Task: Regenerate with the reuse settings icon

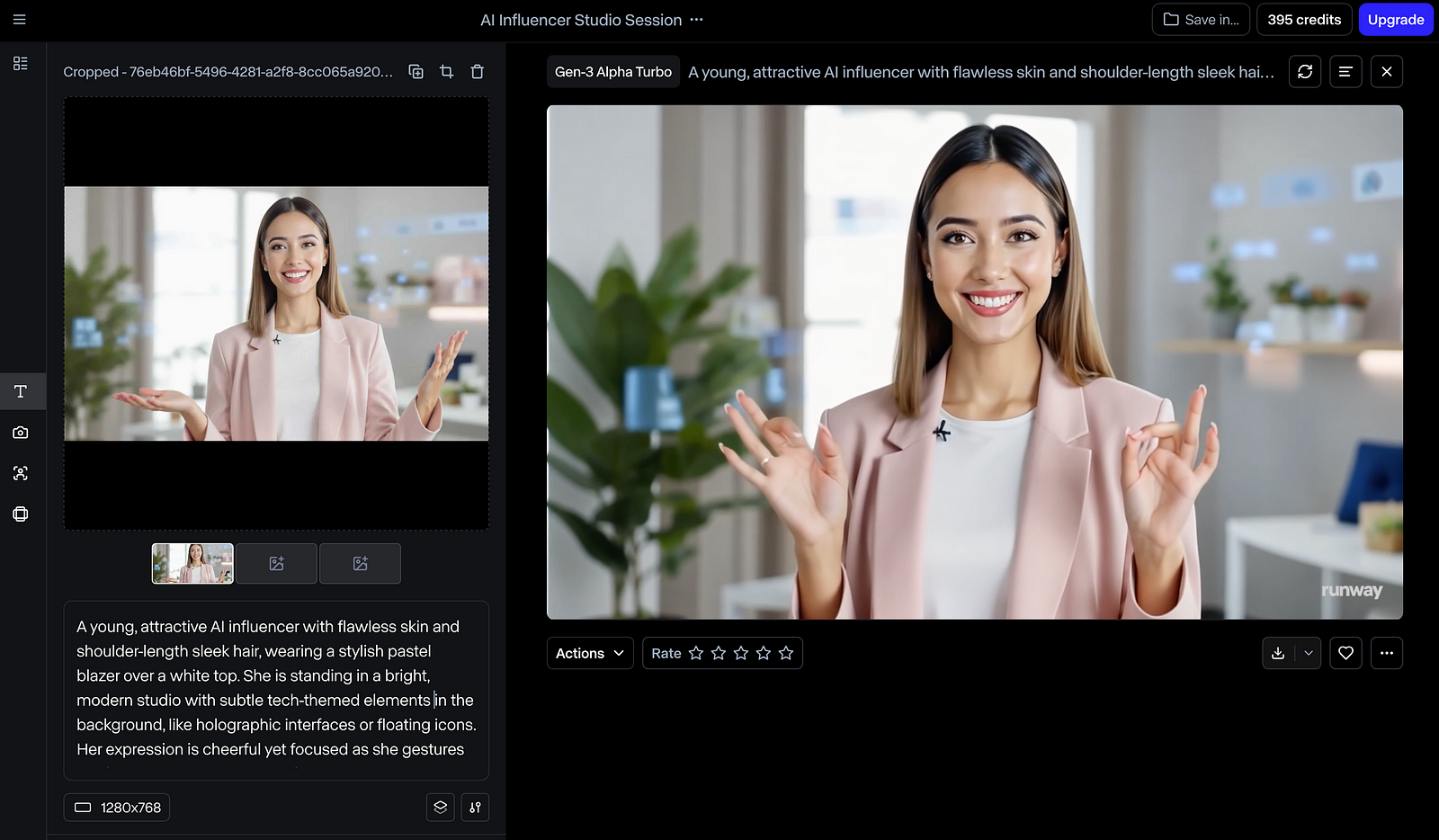Action: (x=1304, y=71)
